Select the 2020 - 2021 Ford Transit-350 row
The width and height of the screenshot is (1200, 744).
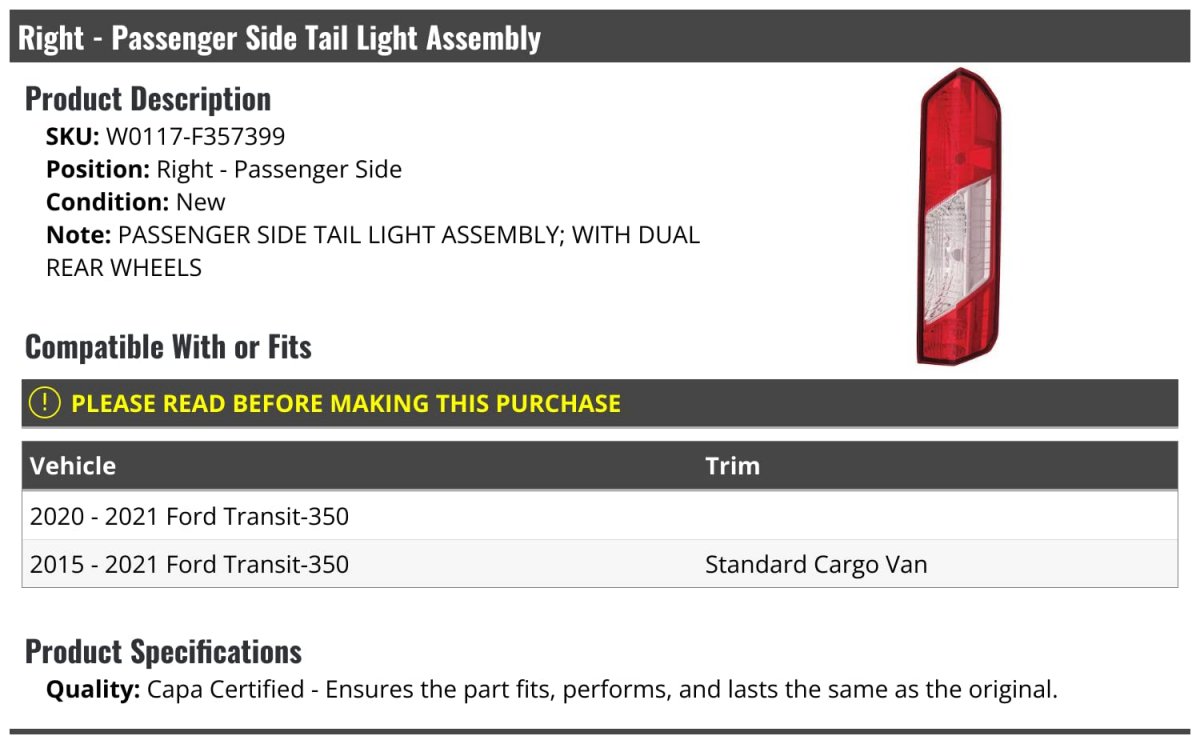[x=190, y=517]
